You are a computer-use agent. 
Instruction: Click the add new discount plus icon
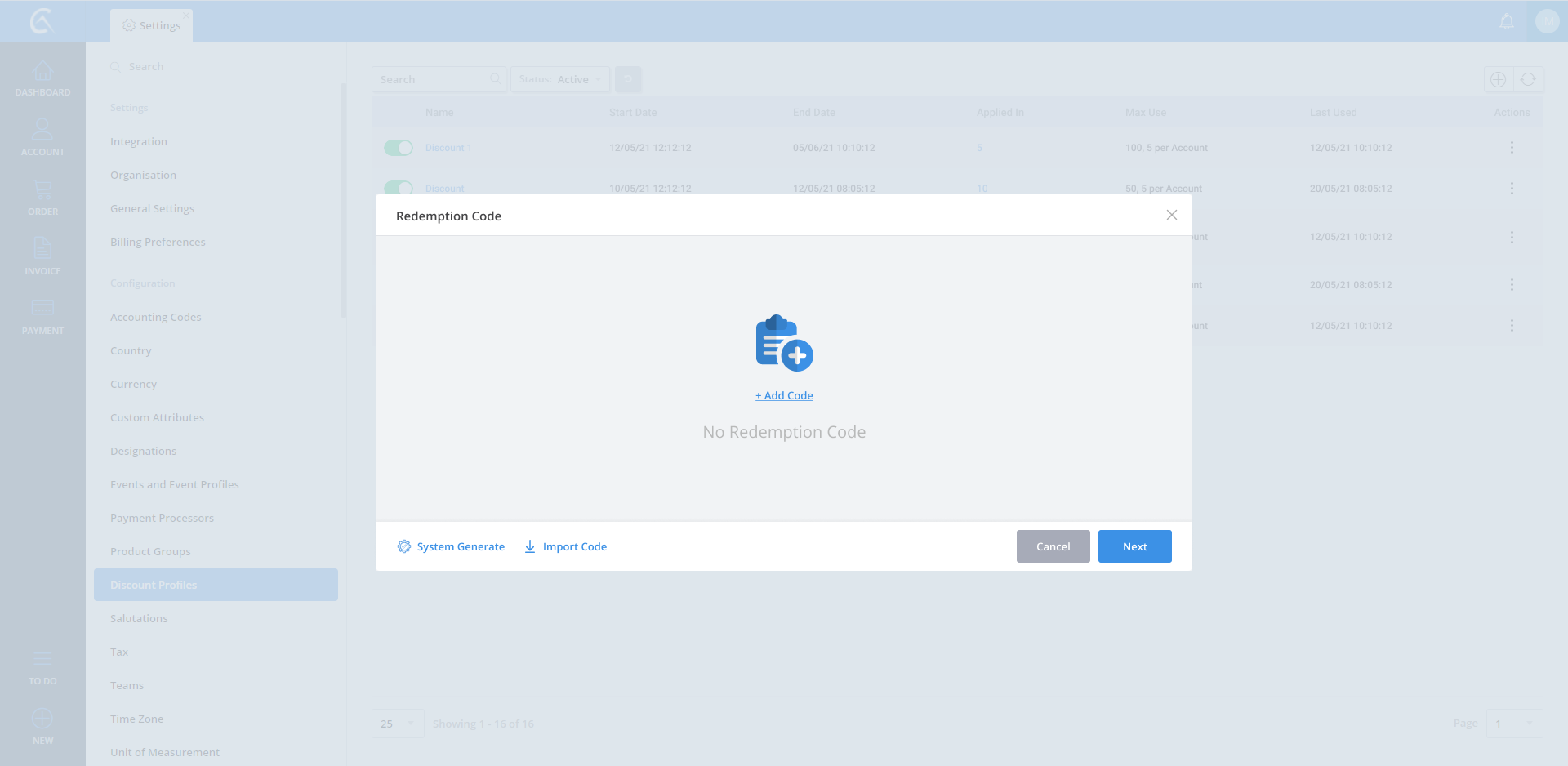pyautogui.click(x=1498, y=79)
